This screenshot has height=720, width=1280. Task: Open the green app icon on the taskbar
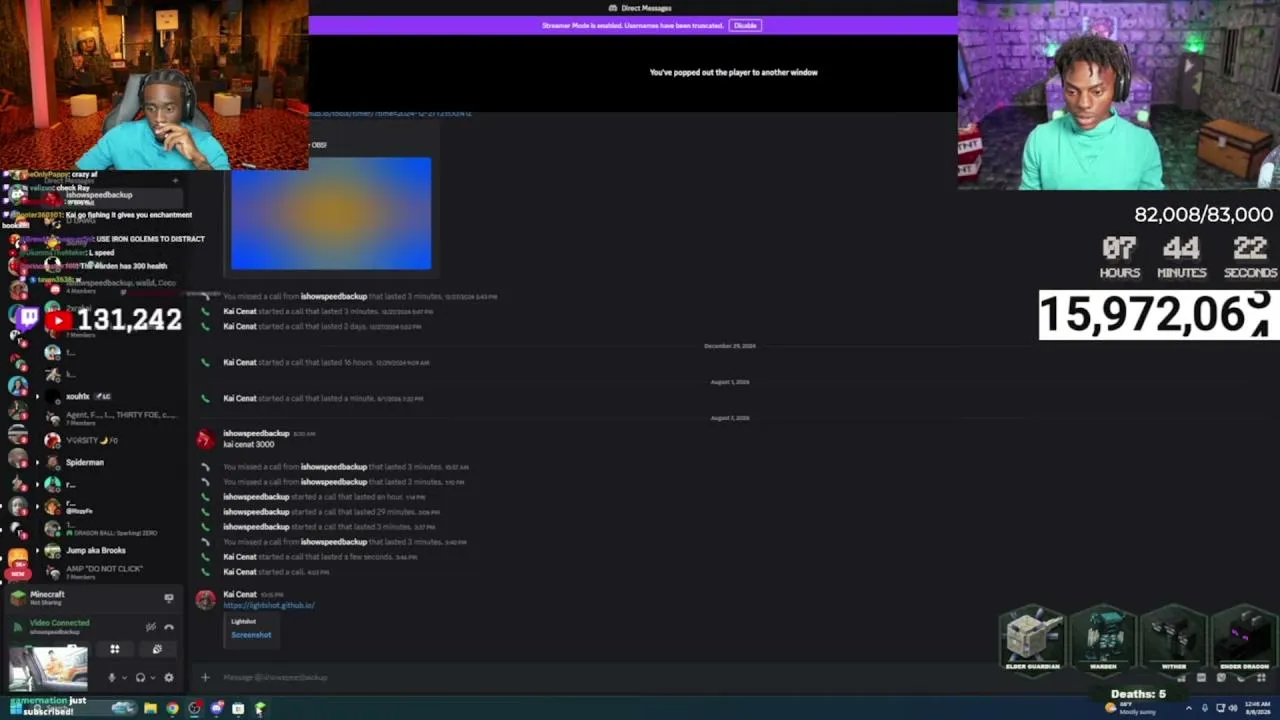click(260, 709)
